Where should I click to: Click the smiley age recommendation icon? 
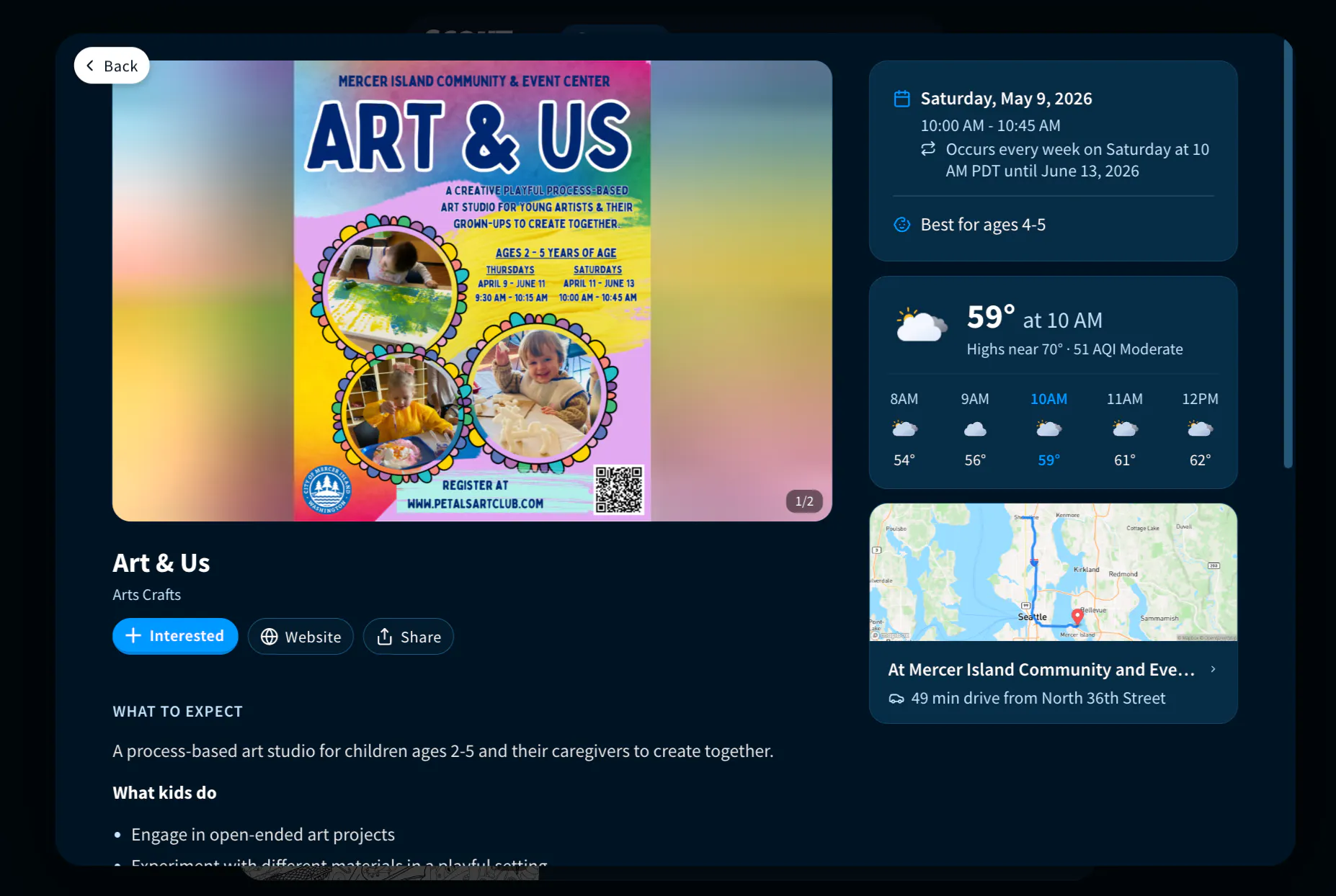[902, 225]
